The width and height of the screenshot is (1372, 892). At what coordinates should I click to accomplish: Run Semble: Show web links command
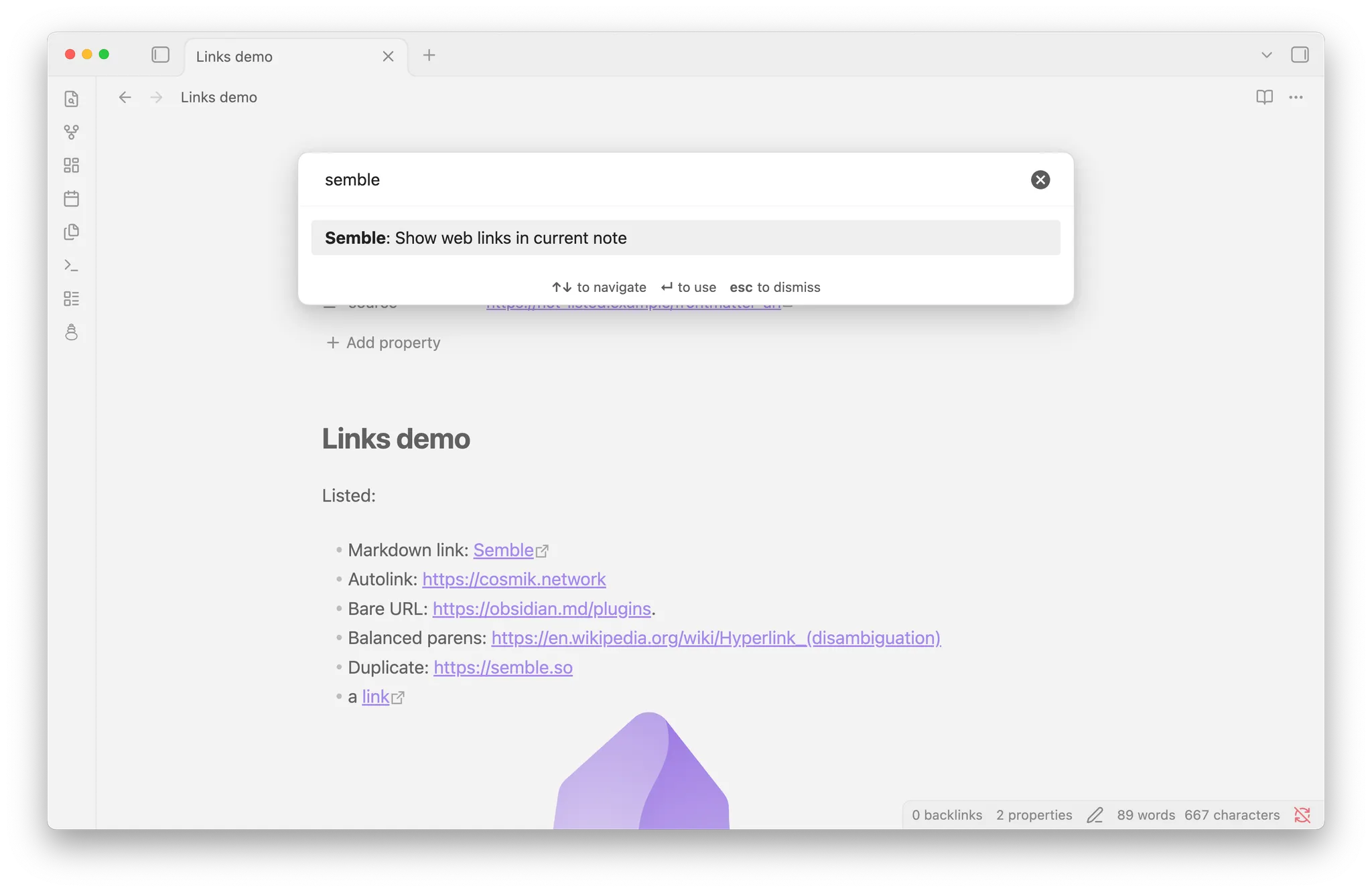coord(686,238)
